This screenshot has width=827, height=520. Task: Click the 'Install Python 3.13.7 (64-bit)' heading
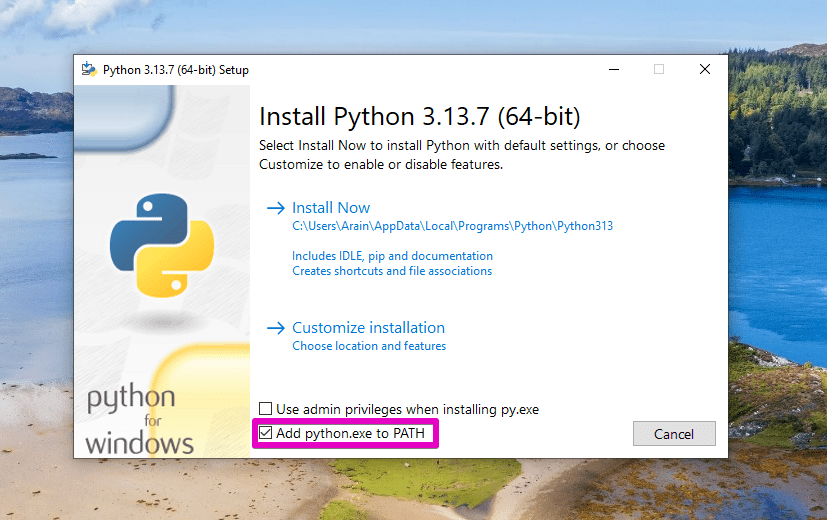coord(420,117)
